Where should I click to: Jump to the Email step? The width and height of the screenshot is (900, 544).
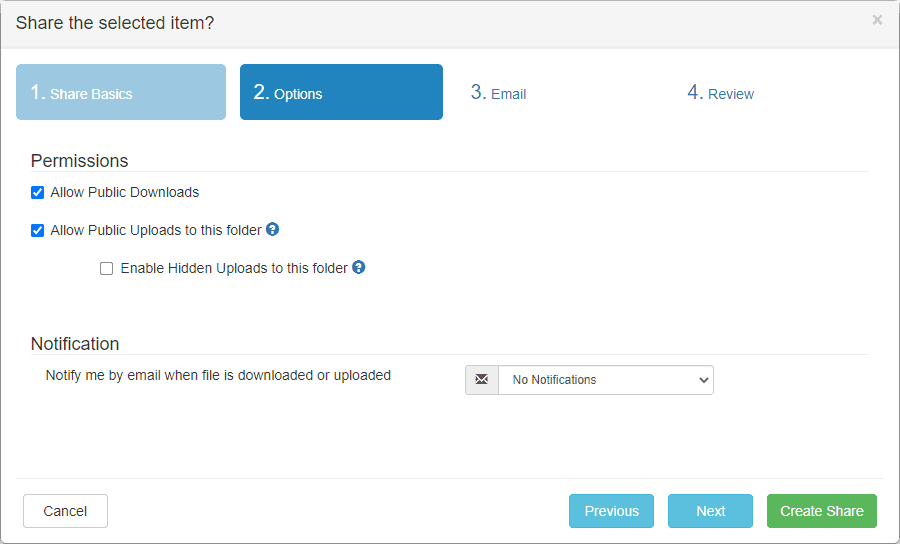(x=498, y=93)
